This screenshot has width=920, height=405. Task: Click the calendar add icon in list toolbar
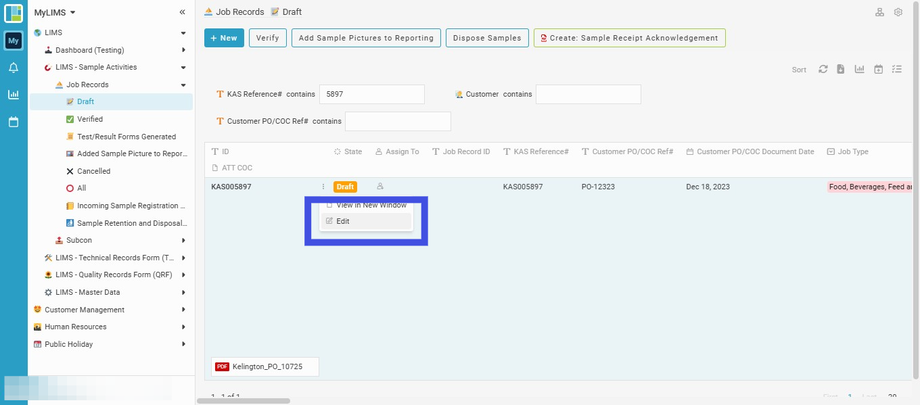point(878,69)
